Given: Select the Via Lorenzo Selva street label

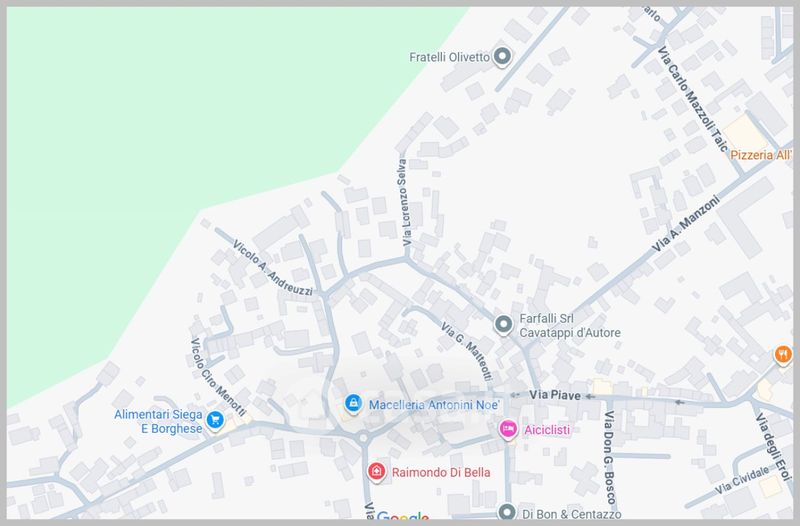Looking at the screenshot, I should [404, 203].
